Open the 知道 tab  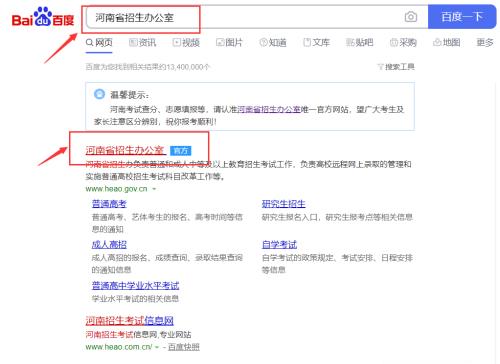(273, 42)
